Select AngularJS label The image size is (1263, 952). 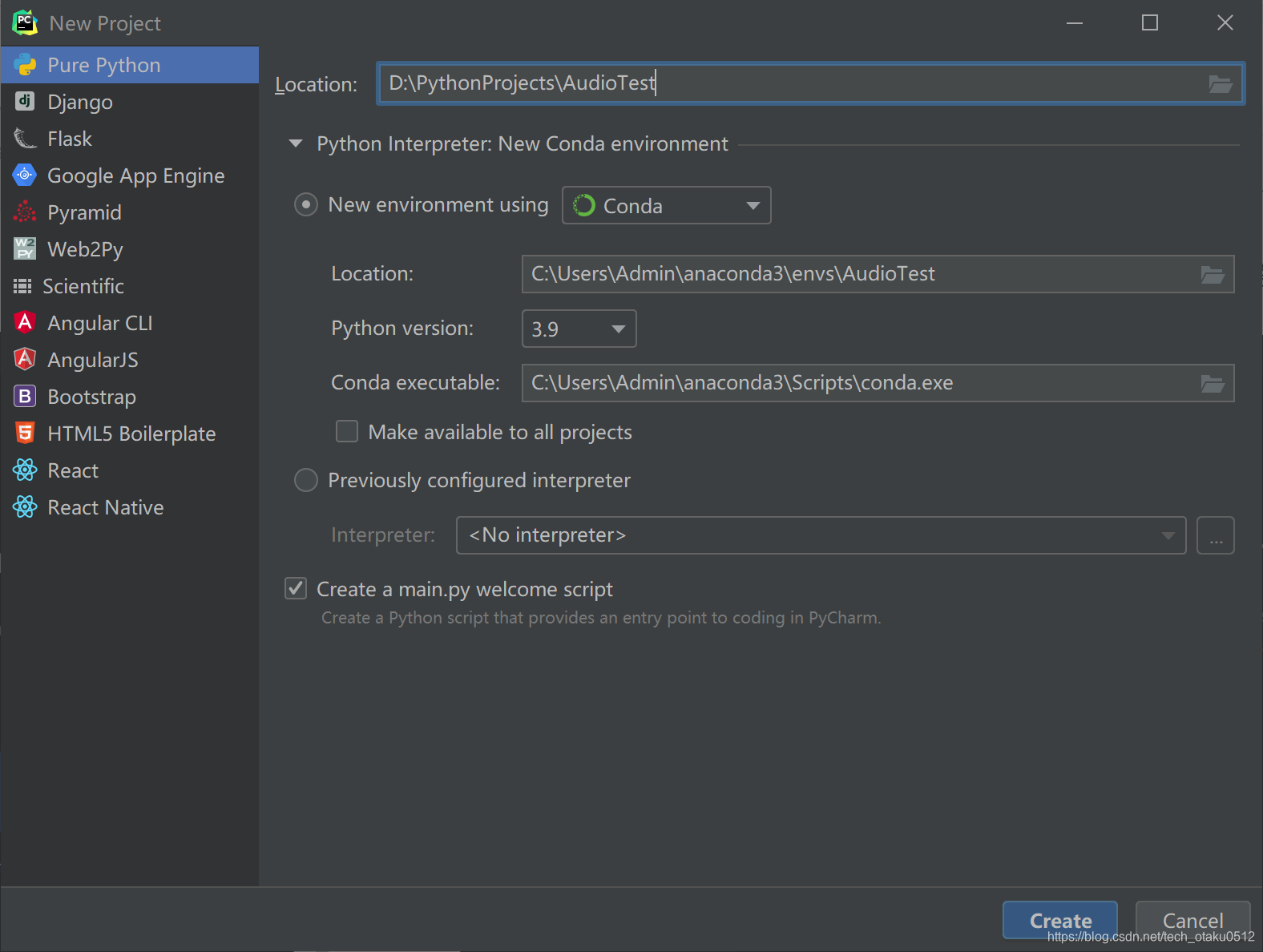[93, 361]
